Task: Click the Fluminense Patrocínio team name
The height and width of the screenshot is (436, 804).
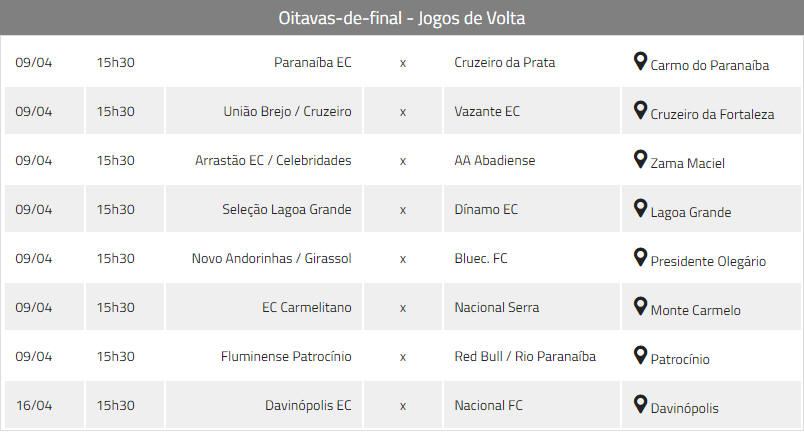Action: pos(286,356)
